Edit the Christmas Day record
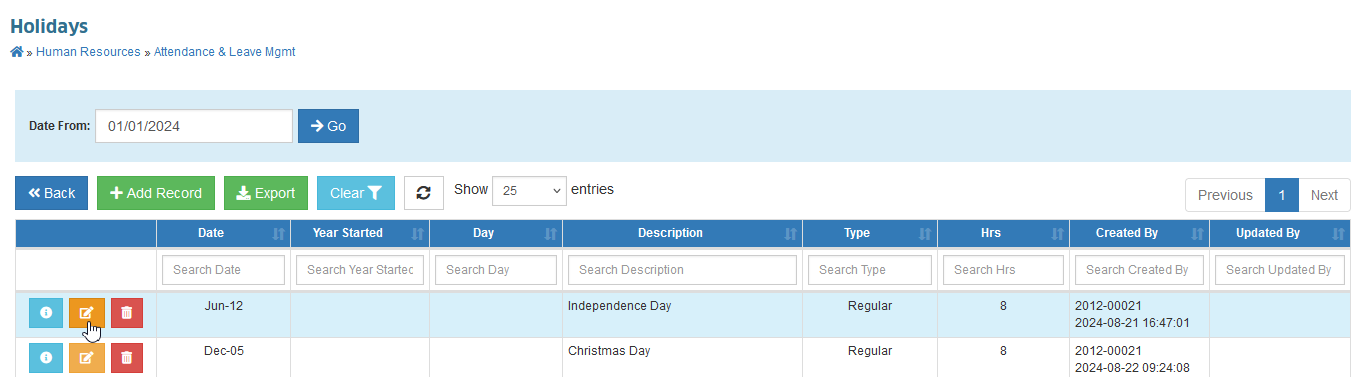This screenshot has height=377, width=1358. tap(86, 357)
